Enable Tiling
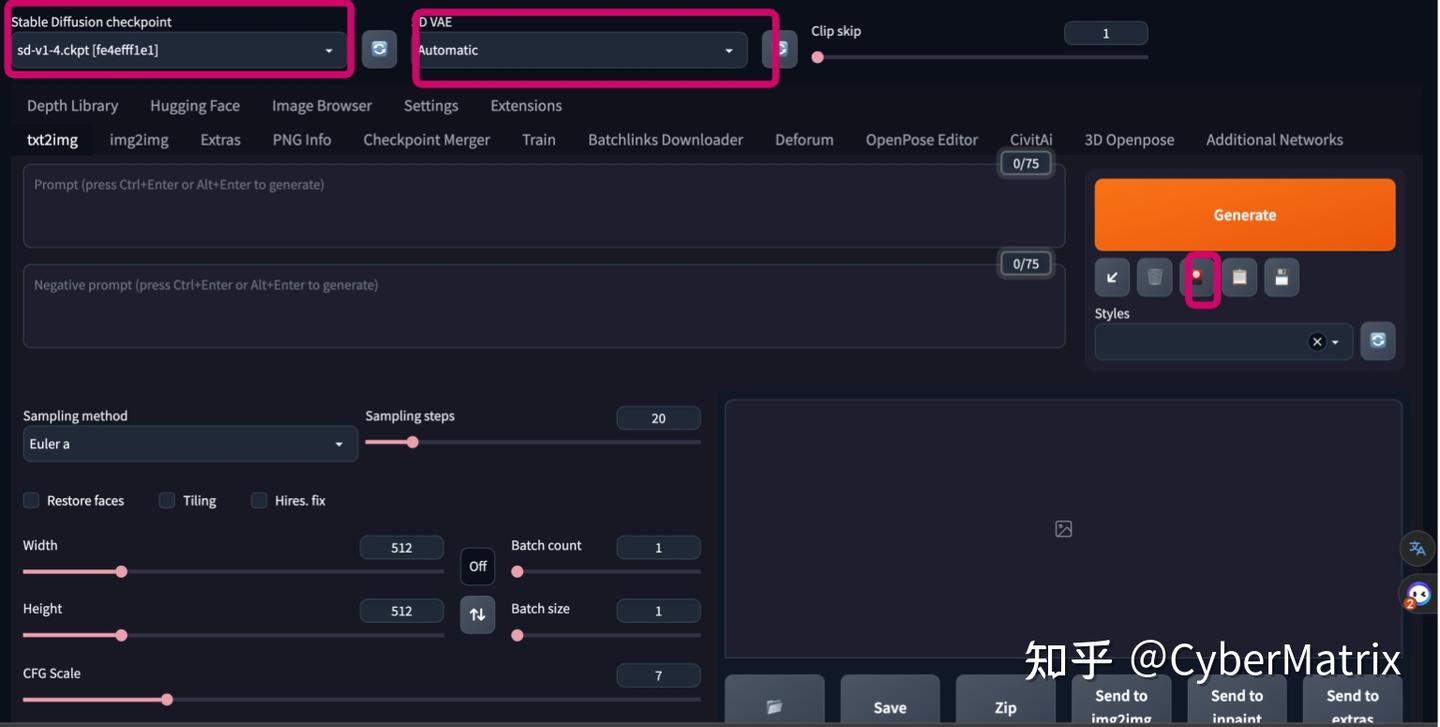1440x727 pixels. pyautogui.click(x=167, y=499)
